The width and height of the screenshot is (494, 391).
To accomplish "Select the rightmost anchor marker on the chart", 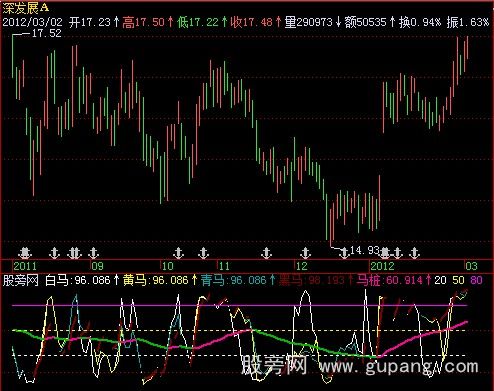I will [414, 253].
